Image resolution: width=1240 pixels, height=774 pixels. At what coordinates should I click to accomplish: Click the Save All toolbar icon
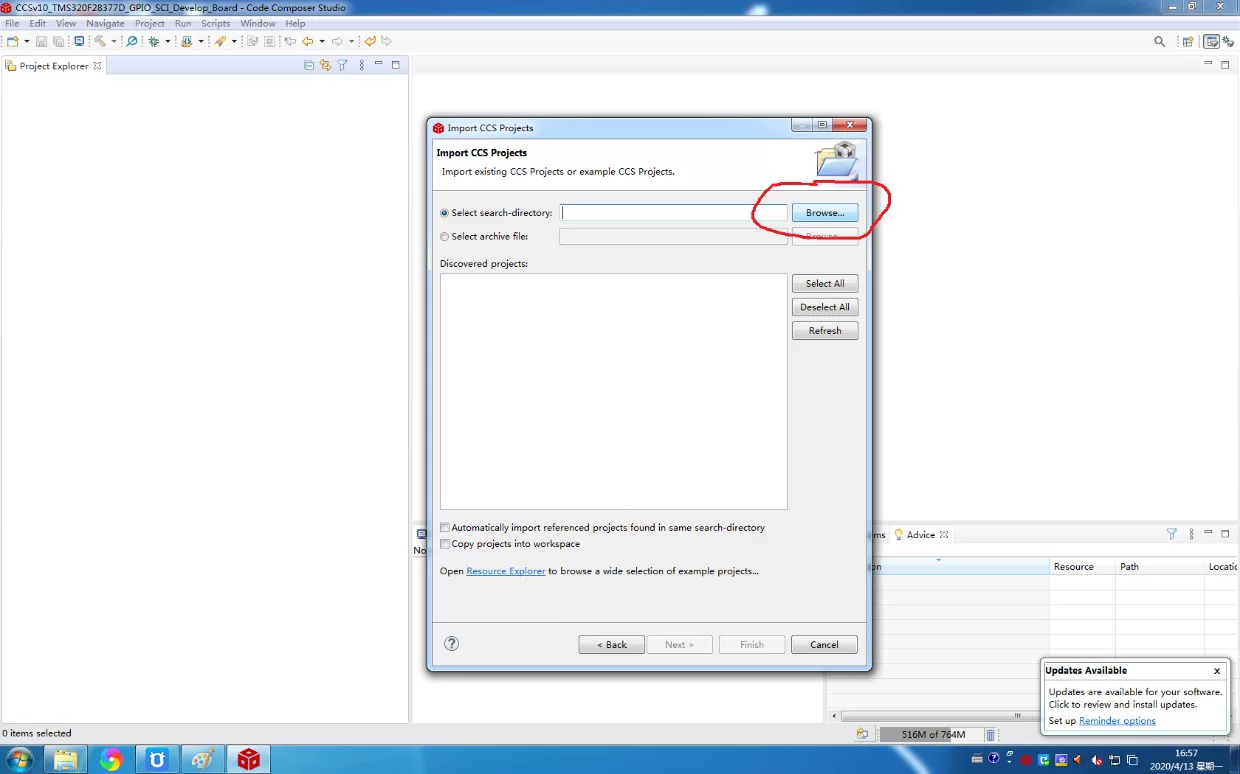coord(58,41)
